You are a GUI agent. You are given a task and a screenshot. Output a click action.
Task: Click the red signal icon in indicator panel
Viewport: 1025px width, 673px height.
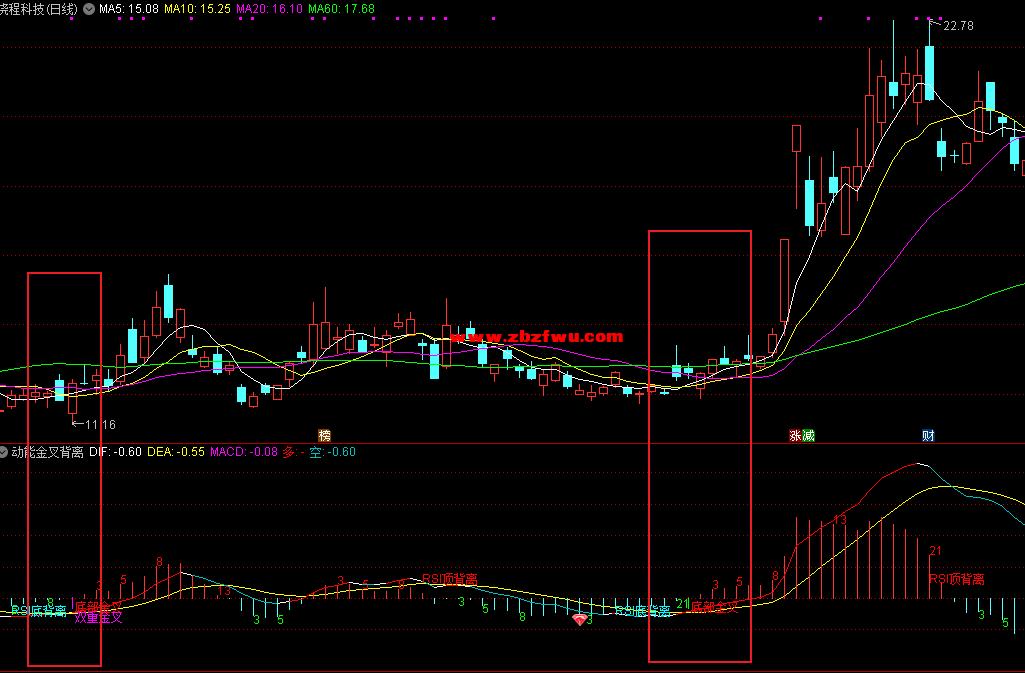click(x=579, y=619)
